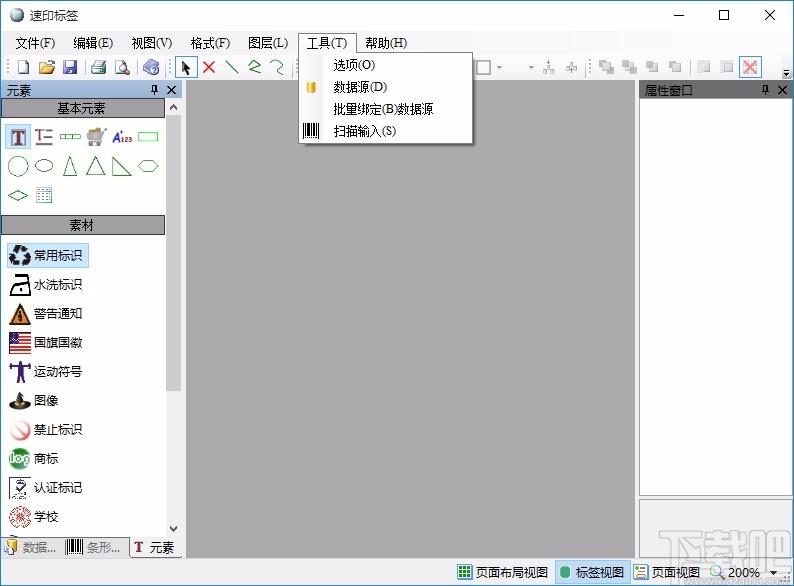Image resolution: width=794 pixels, height=586 pixels.
Task: Insert the hexagon shape element
Action: pos(148,166)
